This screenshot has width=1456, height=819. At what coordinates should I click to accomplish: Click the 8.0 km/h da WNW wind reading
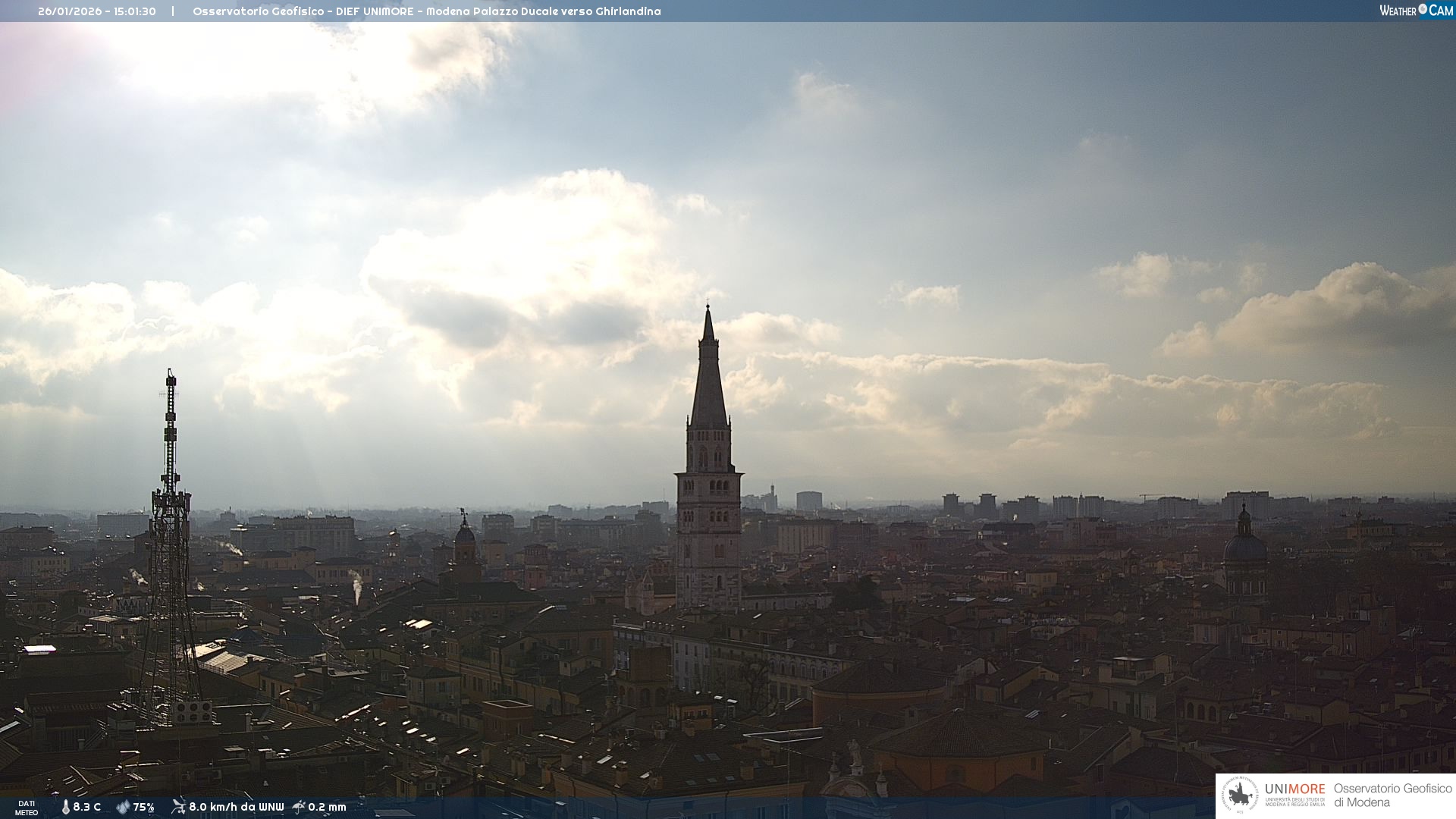(236, 807)
